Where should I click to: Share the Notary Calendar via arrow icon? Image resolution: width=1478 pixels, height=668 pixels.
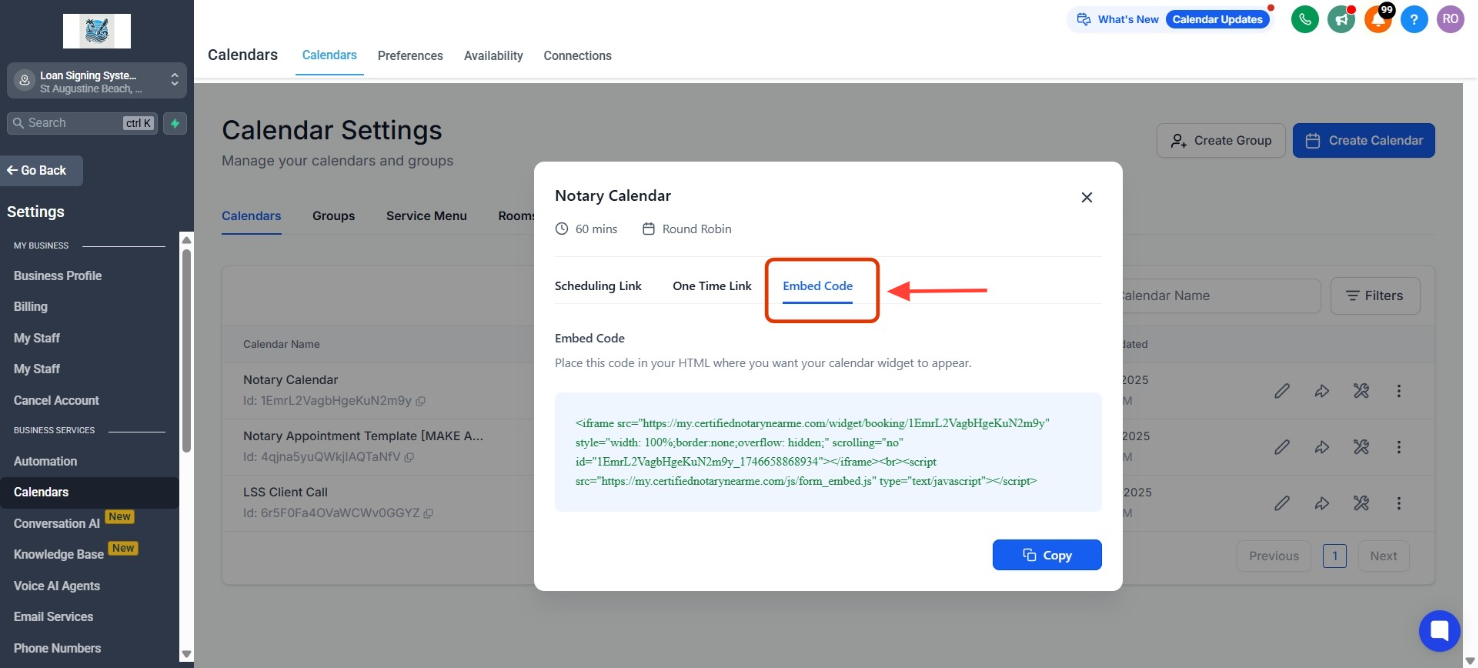tap(1322, 391)
